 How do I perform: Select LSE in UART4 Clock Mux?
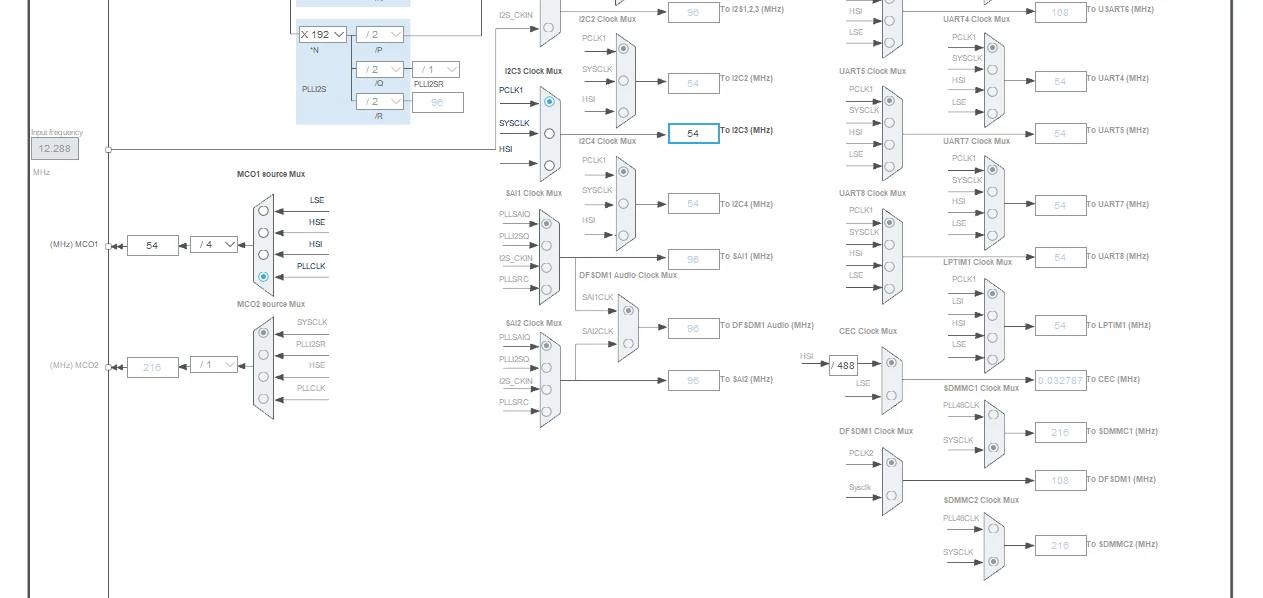992,114
